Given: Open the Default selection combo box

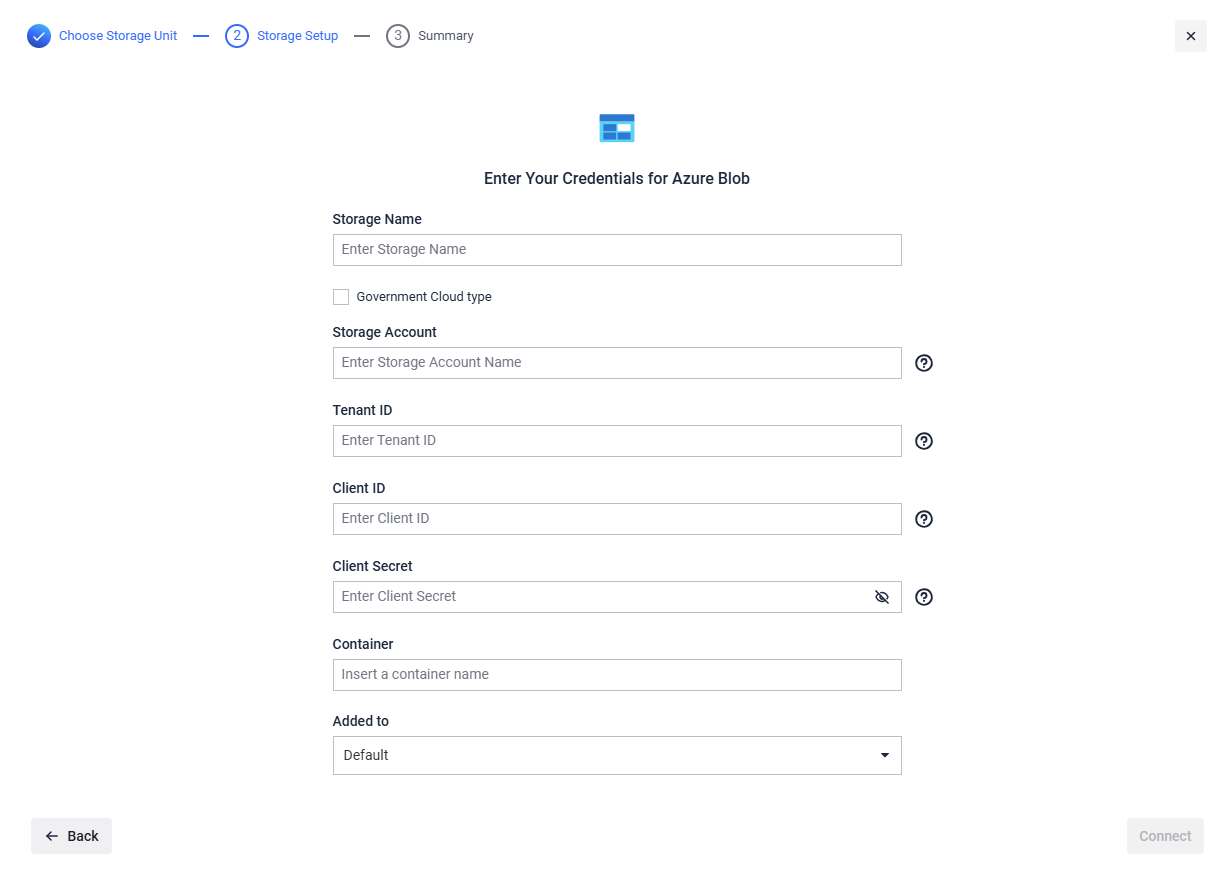Looking at the screenshot, I should [x=617, y=755].
